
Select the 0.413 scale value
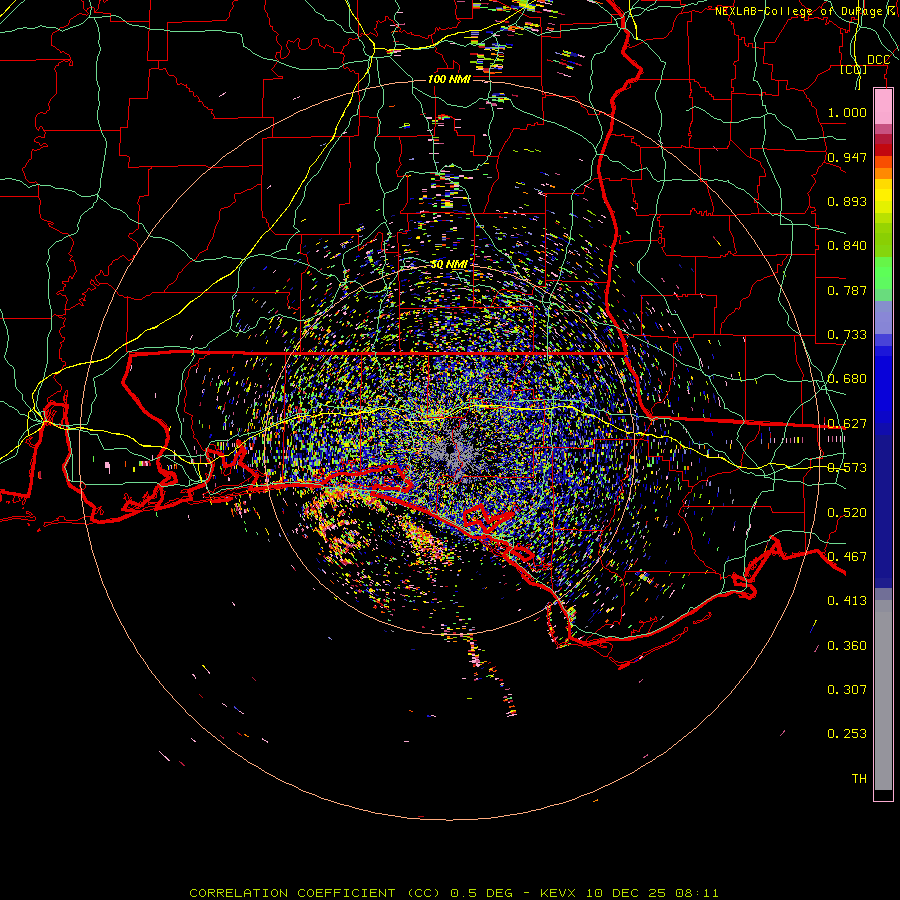(847, 601)
